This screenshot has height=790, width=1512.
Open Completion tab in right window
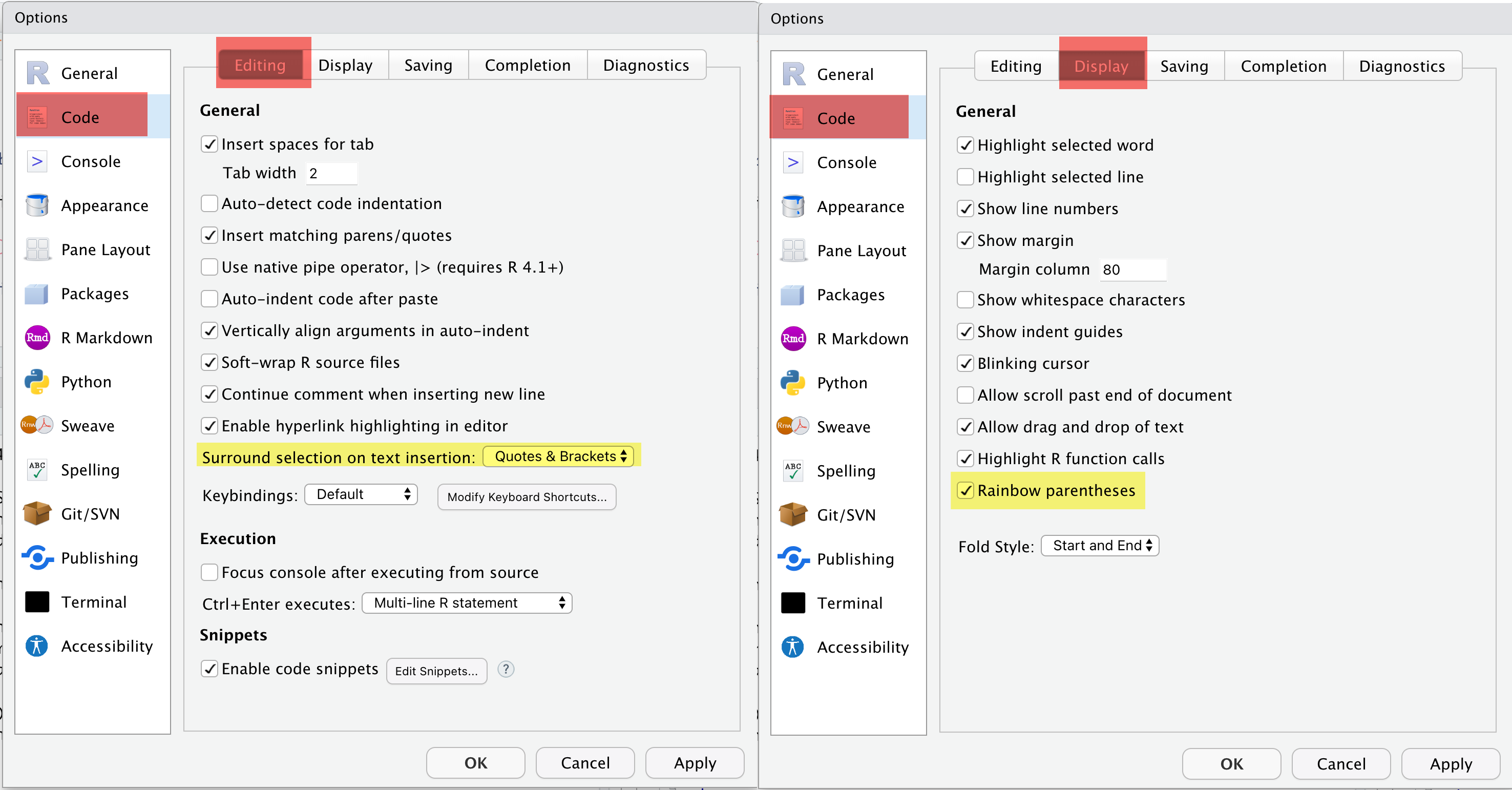[1284, 66]
